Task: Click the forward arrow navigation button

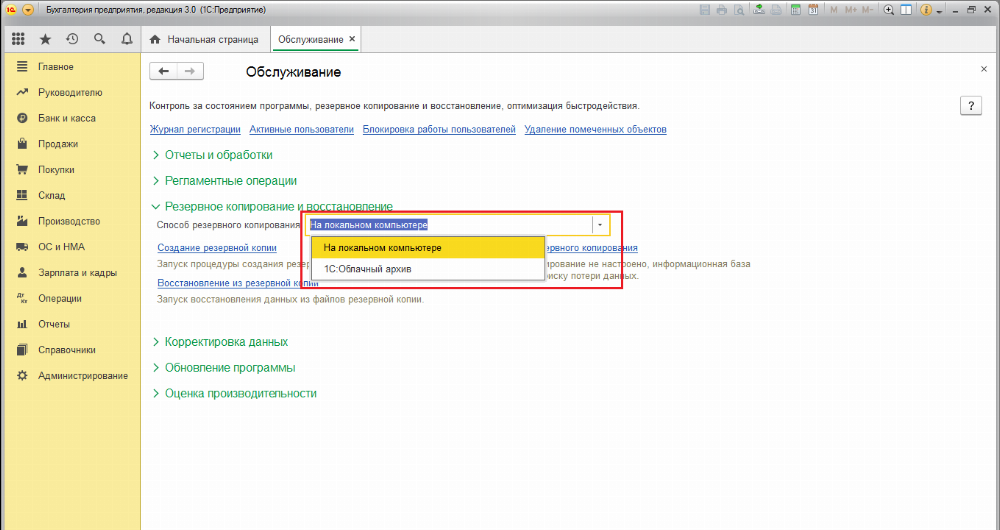Action: tap(190, 71)
